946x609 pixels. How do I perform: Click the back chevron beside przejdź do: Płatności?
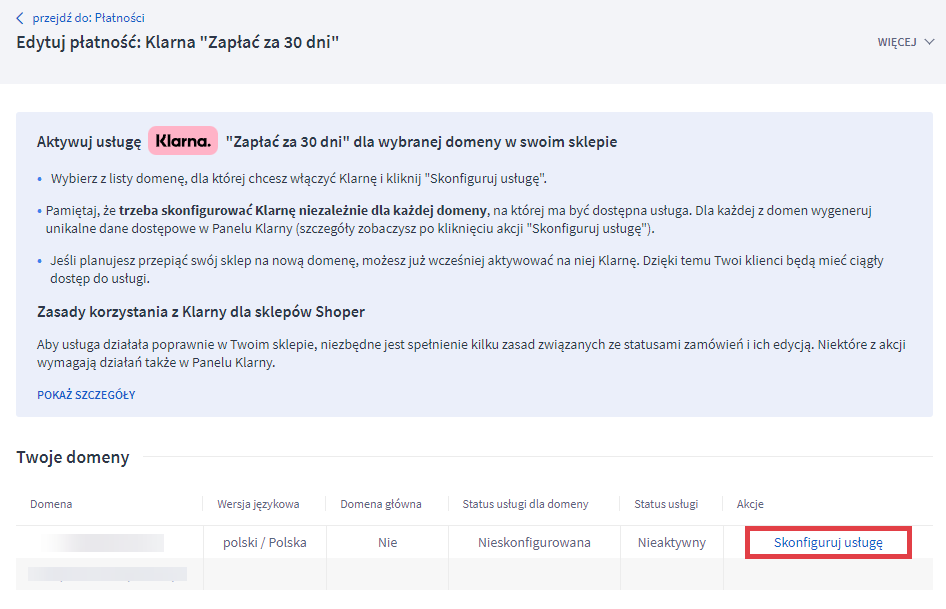pos(20,17)
